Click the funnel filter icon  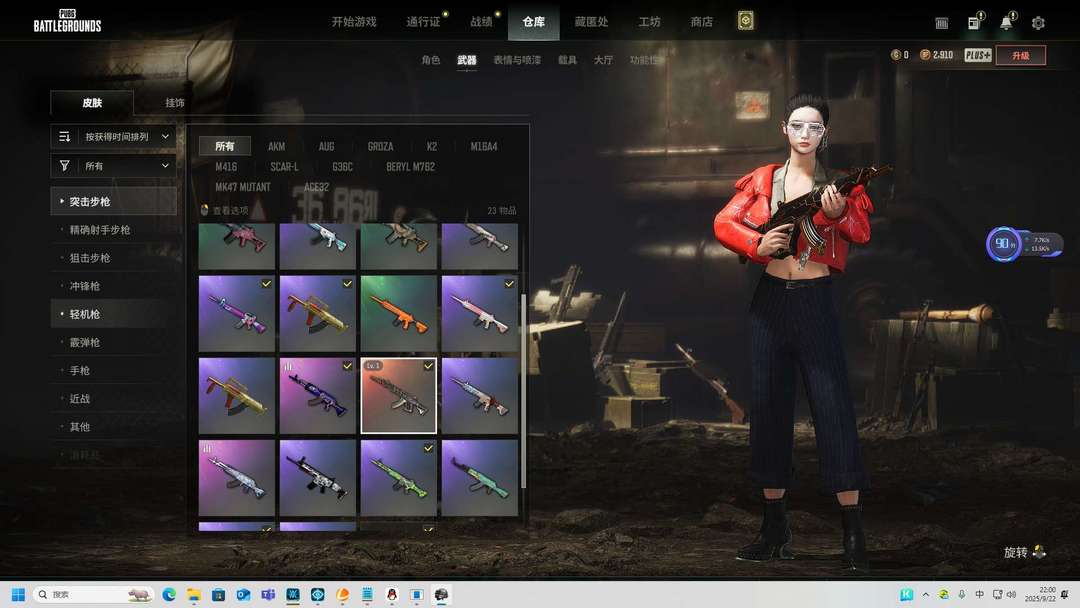tap(65, 166)
